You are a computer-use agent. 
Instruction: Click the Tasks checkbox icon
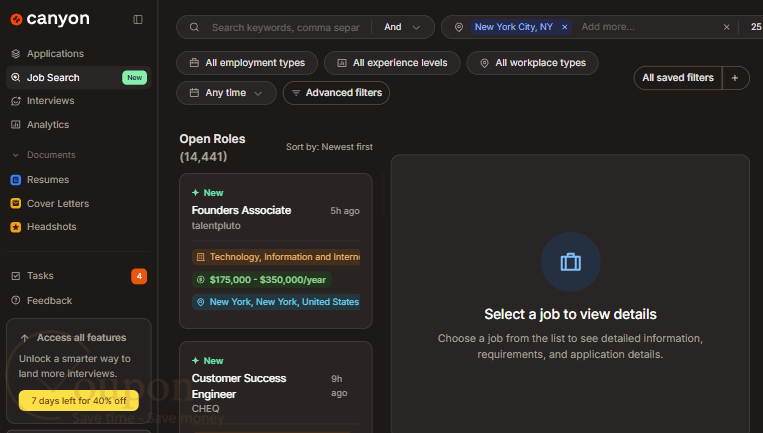(16, 276)
